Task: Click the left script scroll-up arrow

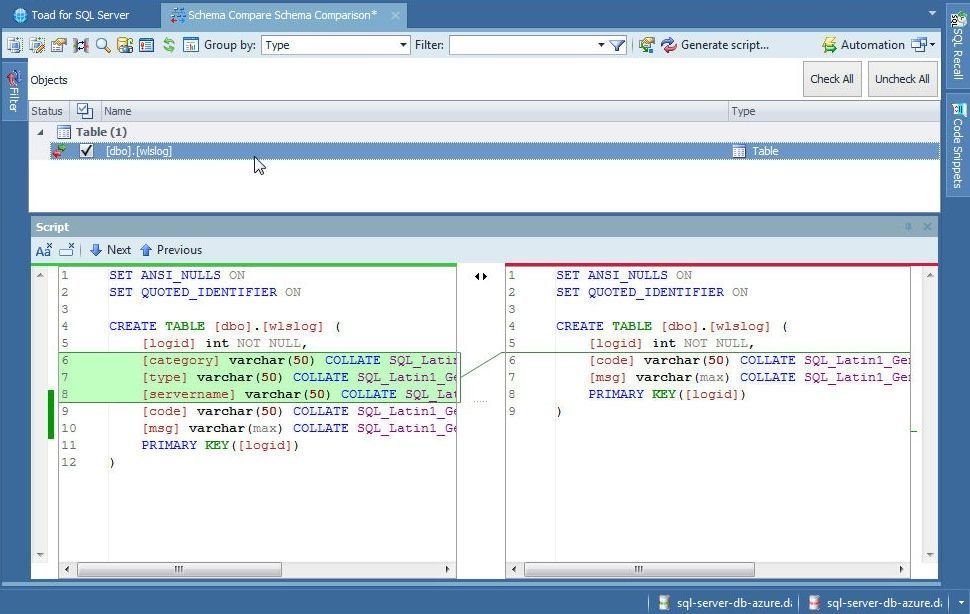Action: [x=40, y=275]
